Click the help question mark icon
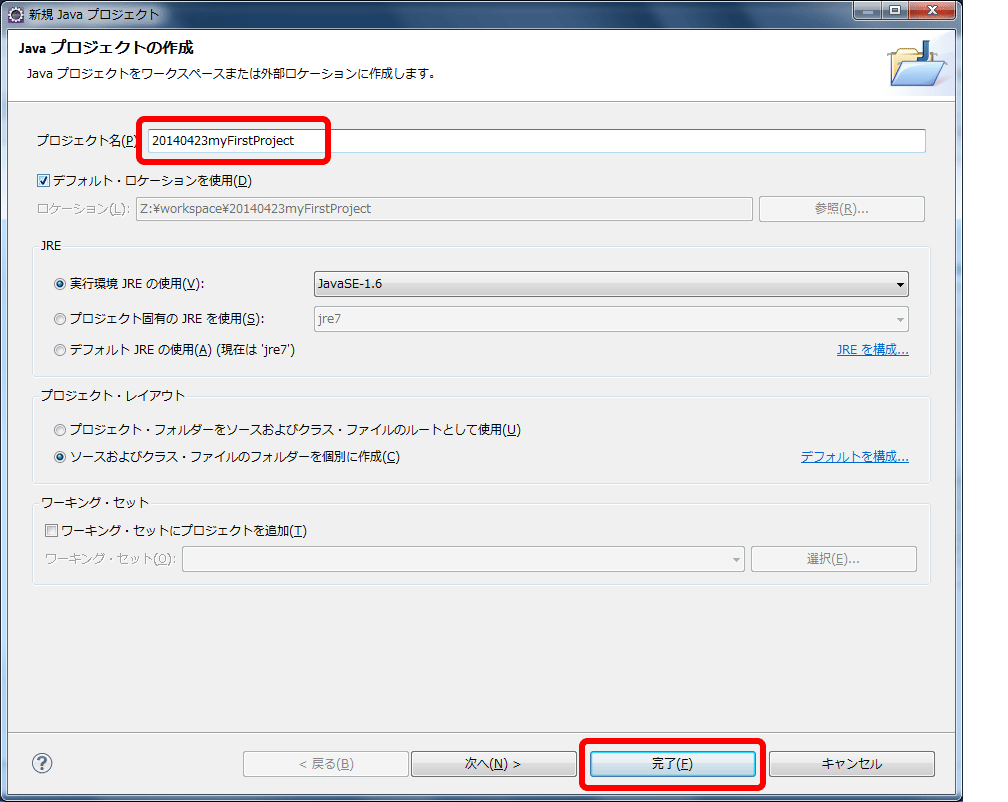Screen dimensions: 1008x802 coord(42,763)
